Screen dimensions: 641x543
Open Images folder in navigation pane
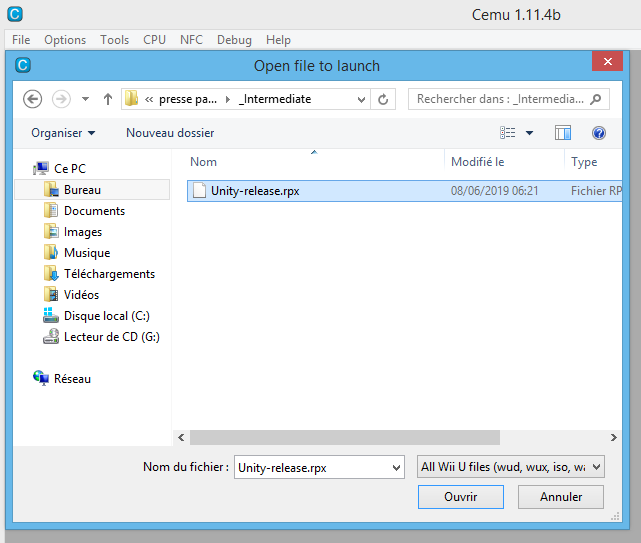click(x=73, y=232)
